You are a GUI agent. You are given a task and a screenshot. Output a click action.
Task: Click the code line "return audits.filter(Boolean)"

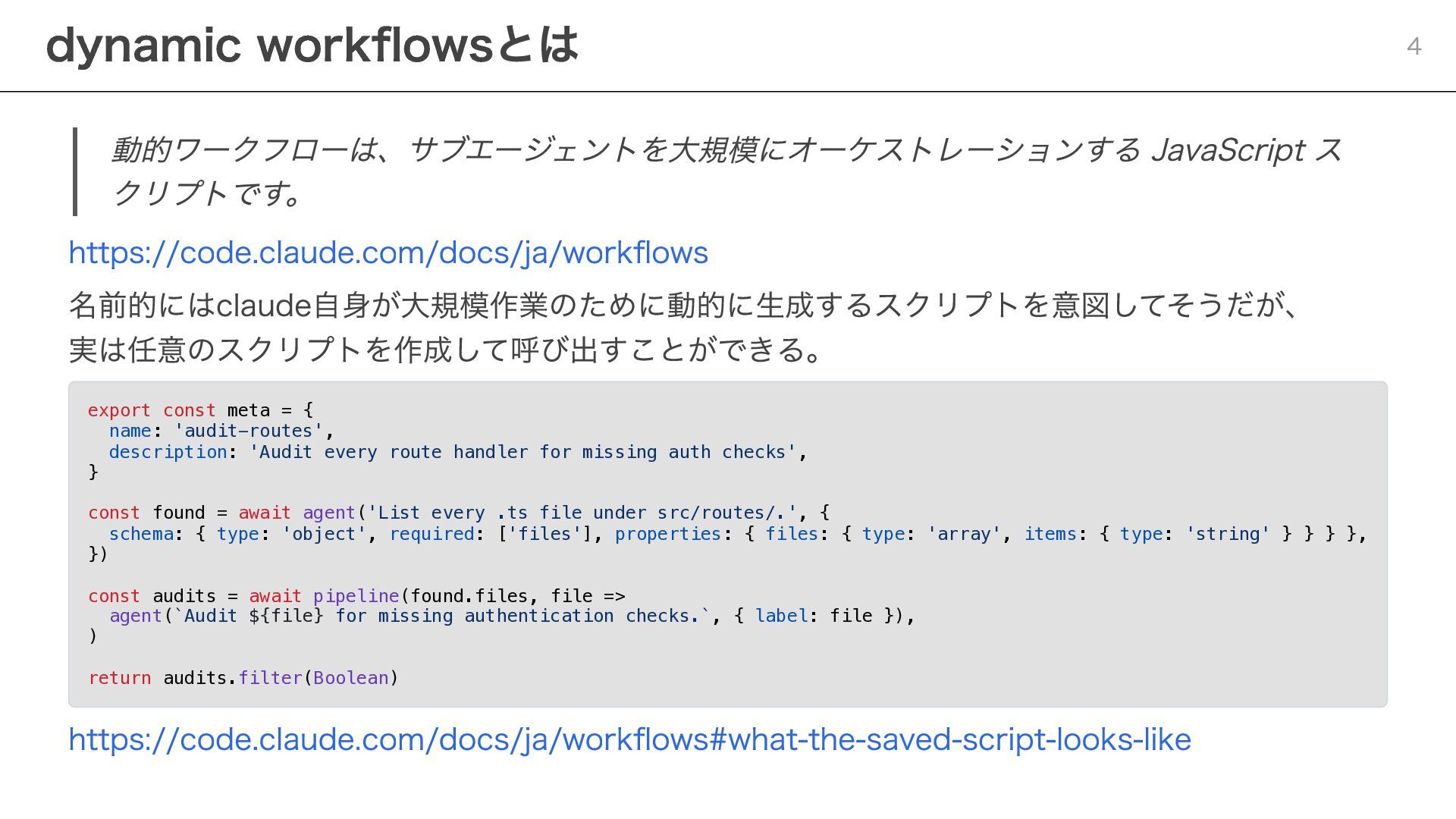point(243,678)
